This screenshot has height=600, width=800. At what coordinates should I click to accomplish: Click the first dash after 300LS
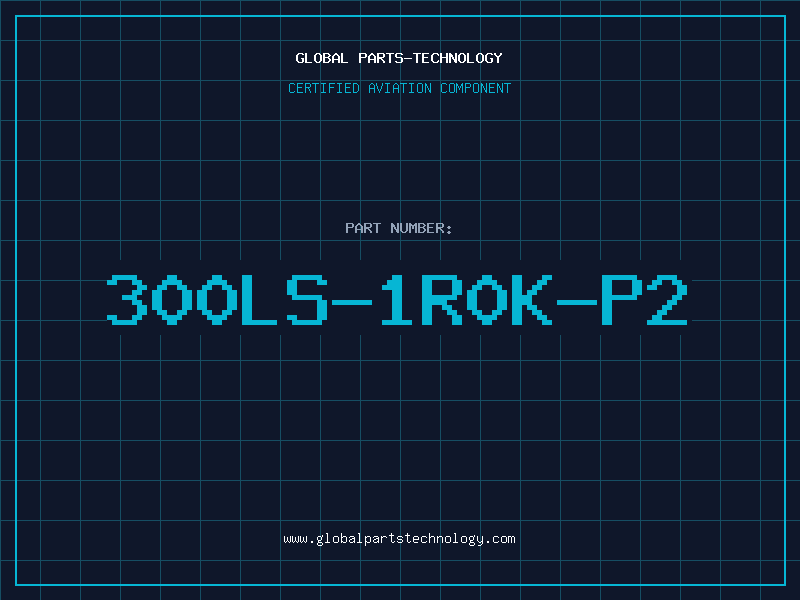click(352, 302)
